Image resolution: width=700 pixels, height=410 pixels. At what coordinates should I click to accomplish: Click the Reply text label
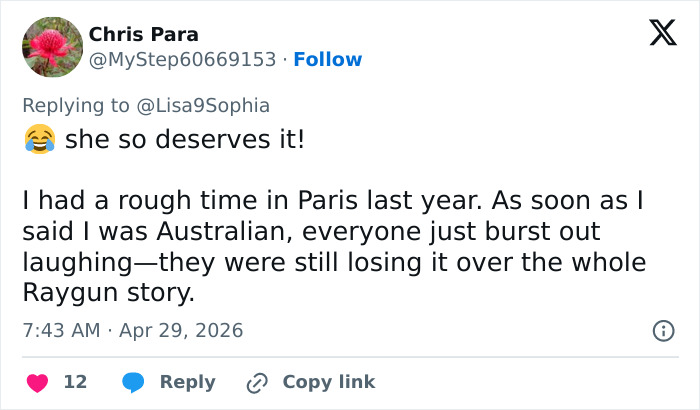pyautogui.click(x=188, y=382)
